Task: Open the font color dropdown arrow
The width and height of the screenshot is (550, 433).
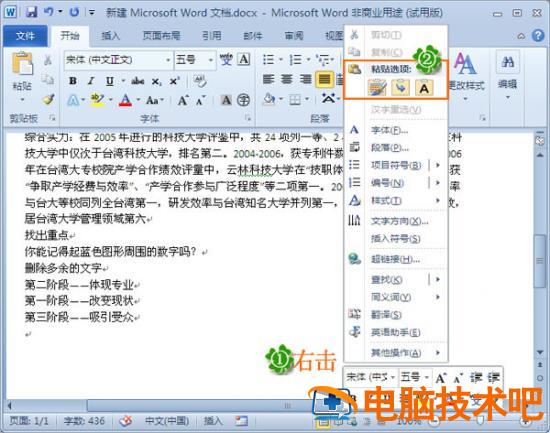Action: [138, 100]
